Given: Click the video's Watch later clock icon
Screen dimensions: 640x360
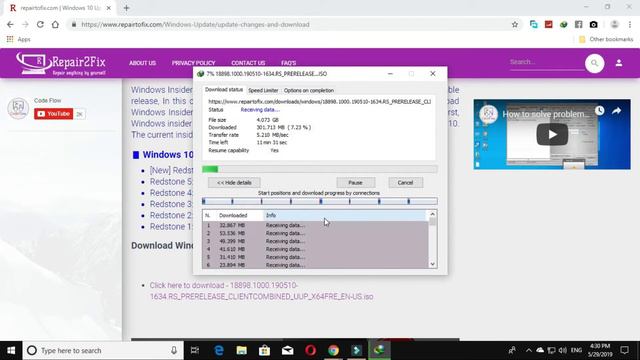Looking at the screenshot, I should coord(599,111).
